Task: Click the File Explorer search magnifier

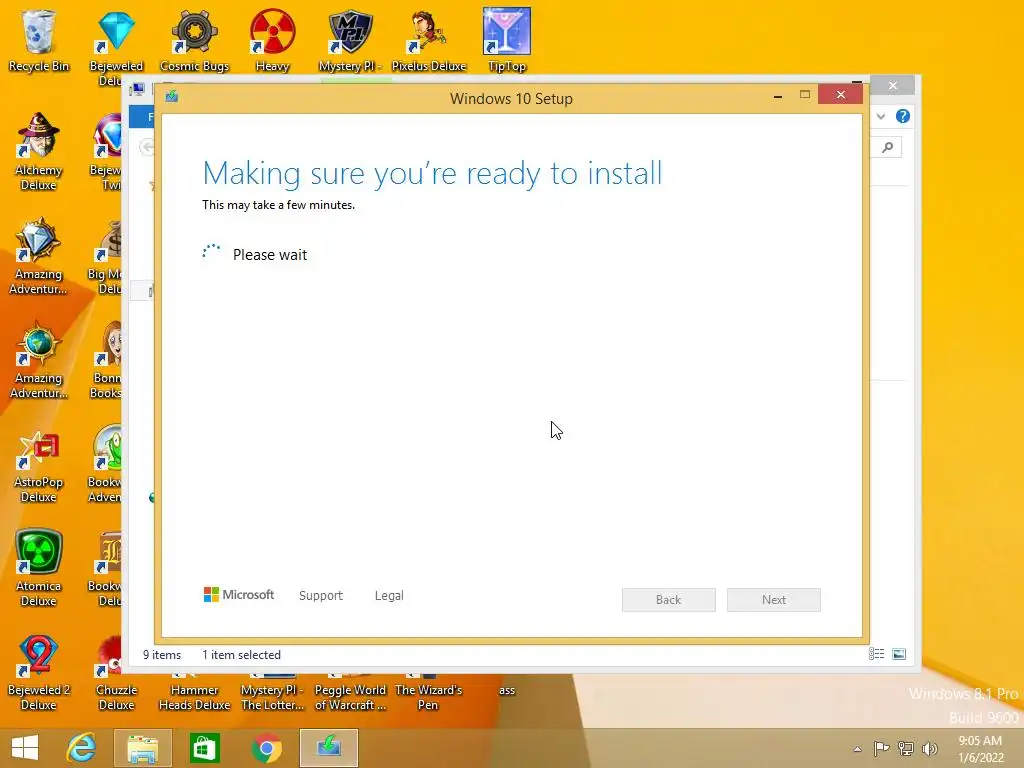Action: click(x=887, y=147)
